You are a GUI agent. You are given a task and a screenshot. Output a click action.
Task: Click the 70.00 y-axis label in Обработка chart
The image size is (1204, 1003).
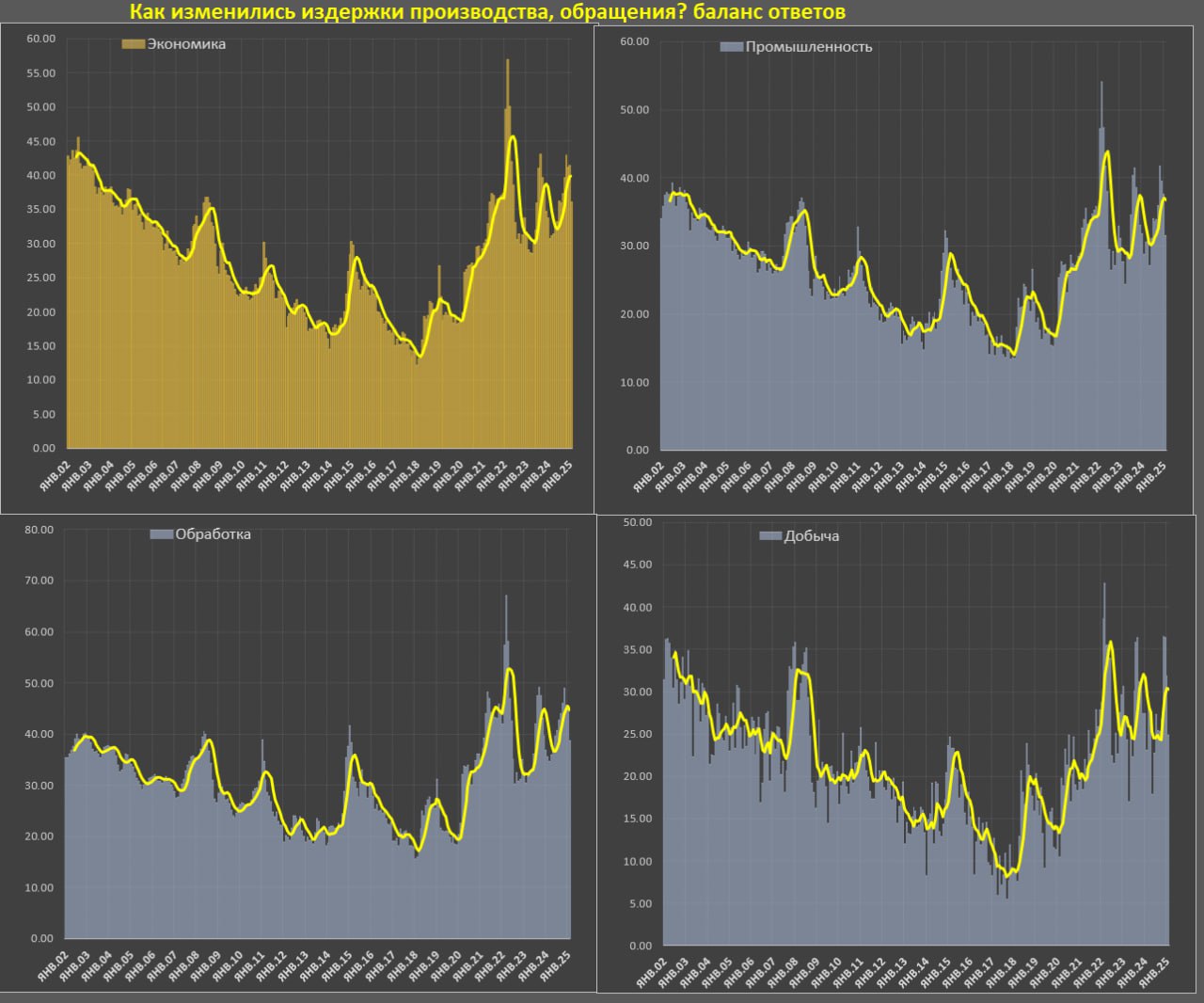pyautogui.click(x=41, y=581)
